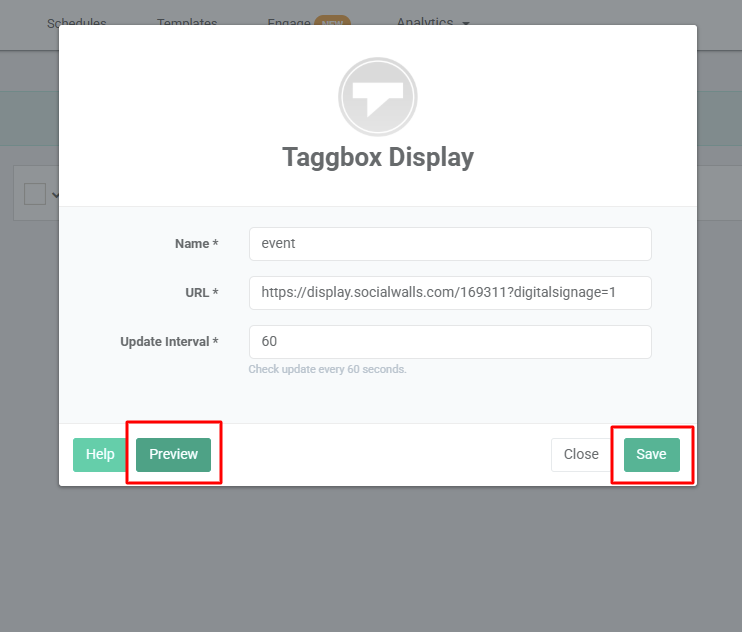742x632 pixels.
Task: Focus the Name field containing event
Action: 450,244
